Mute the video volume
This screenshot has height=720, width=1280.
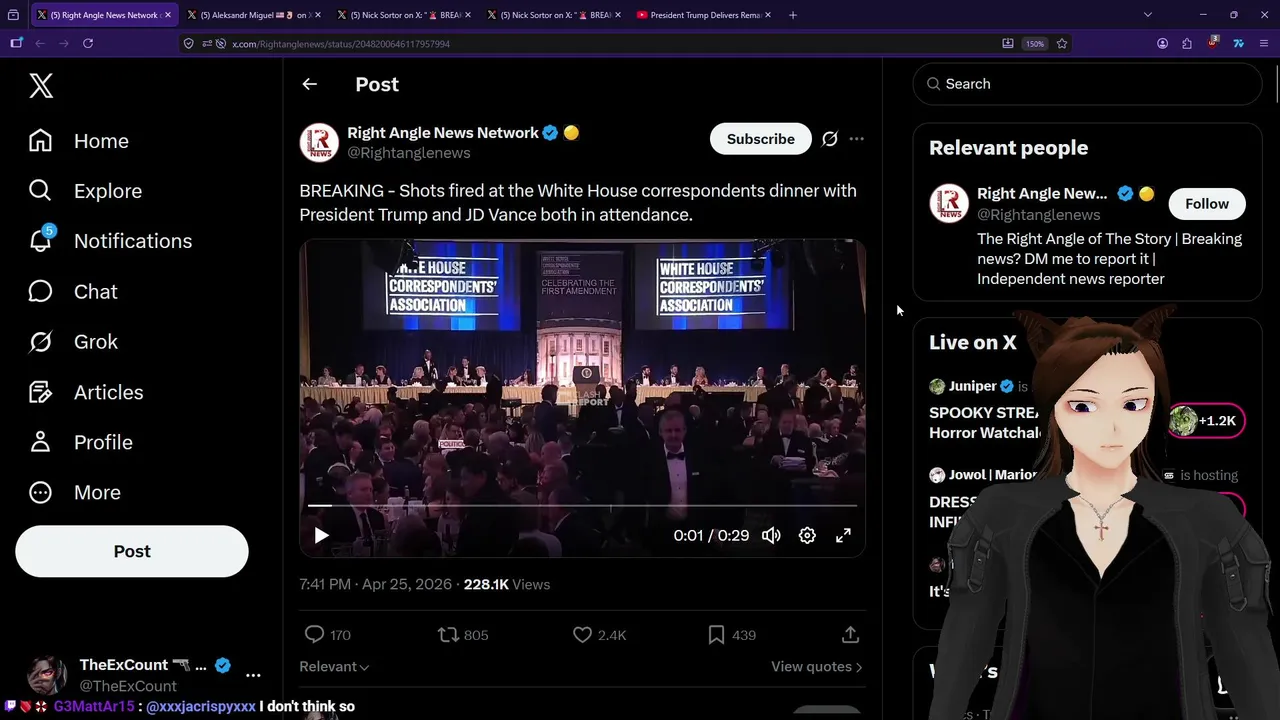(x=771, y=535)
